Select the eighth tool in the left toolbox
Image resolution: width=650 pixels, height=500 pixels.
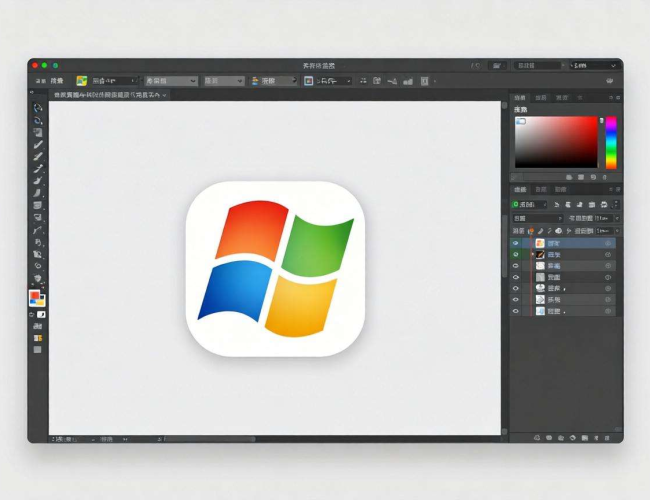(38, 193)
